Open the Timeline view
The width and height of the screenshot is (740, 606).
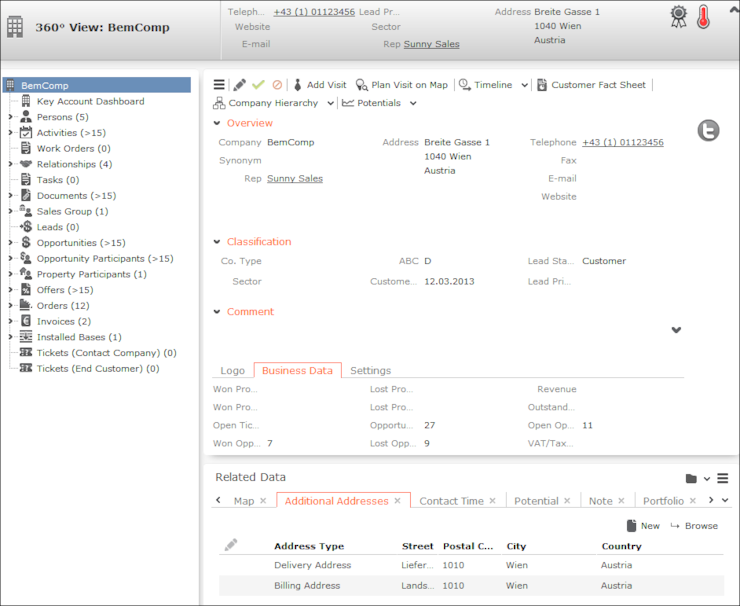click(x=486, y=85)
